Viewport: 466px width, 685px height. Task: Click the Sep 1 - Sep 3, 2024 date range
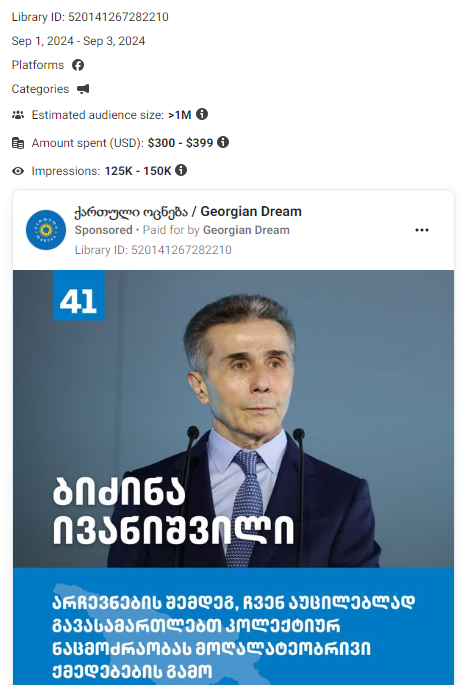79,41
